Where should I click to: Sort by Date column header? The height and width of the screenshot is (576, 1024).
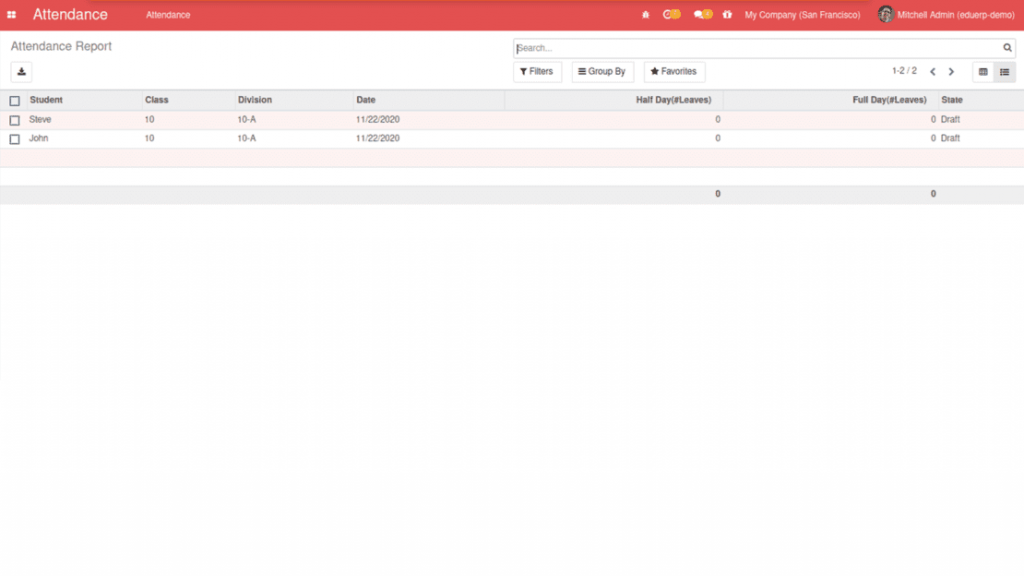pyautogui.click(x=366, y=100)
